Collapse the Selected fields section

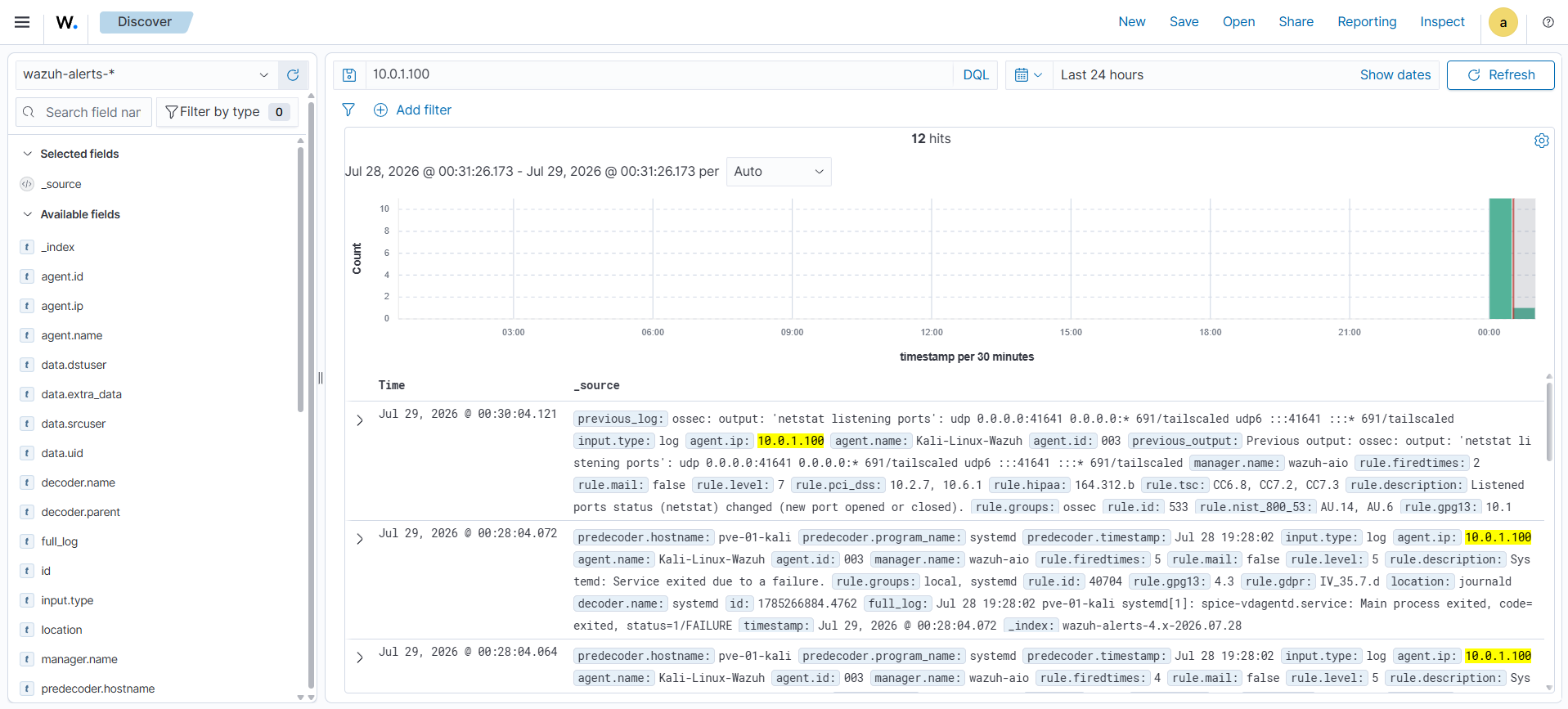pyautogui.click(x=28, y=154)
